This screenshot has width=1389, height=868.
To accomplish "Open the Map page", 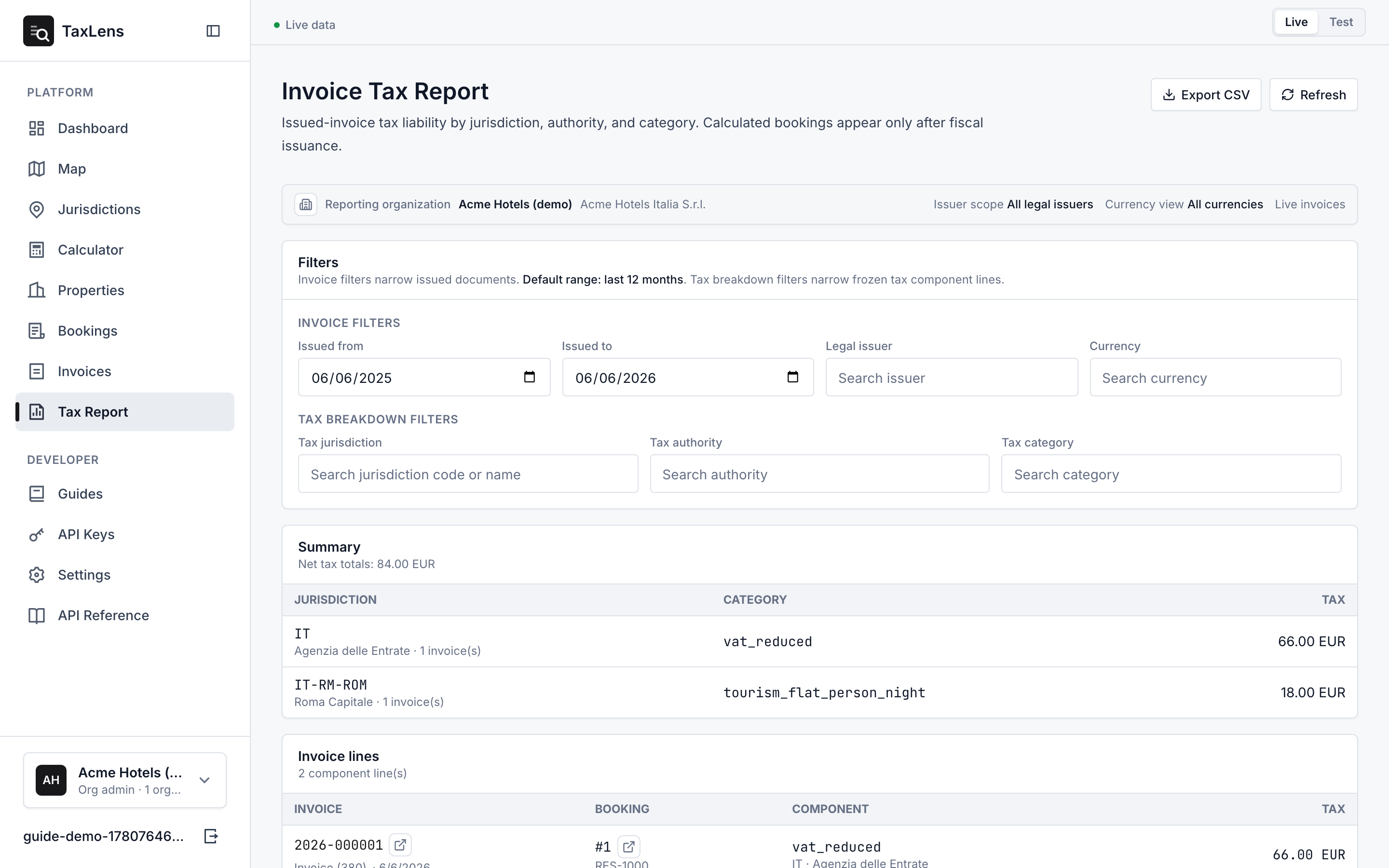I will pyautogui.click(x=124, y=169).
